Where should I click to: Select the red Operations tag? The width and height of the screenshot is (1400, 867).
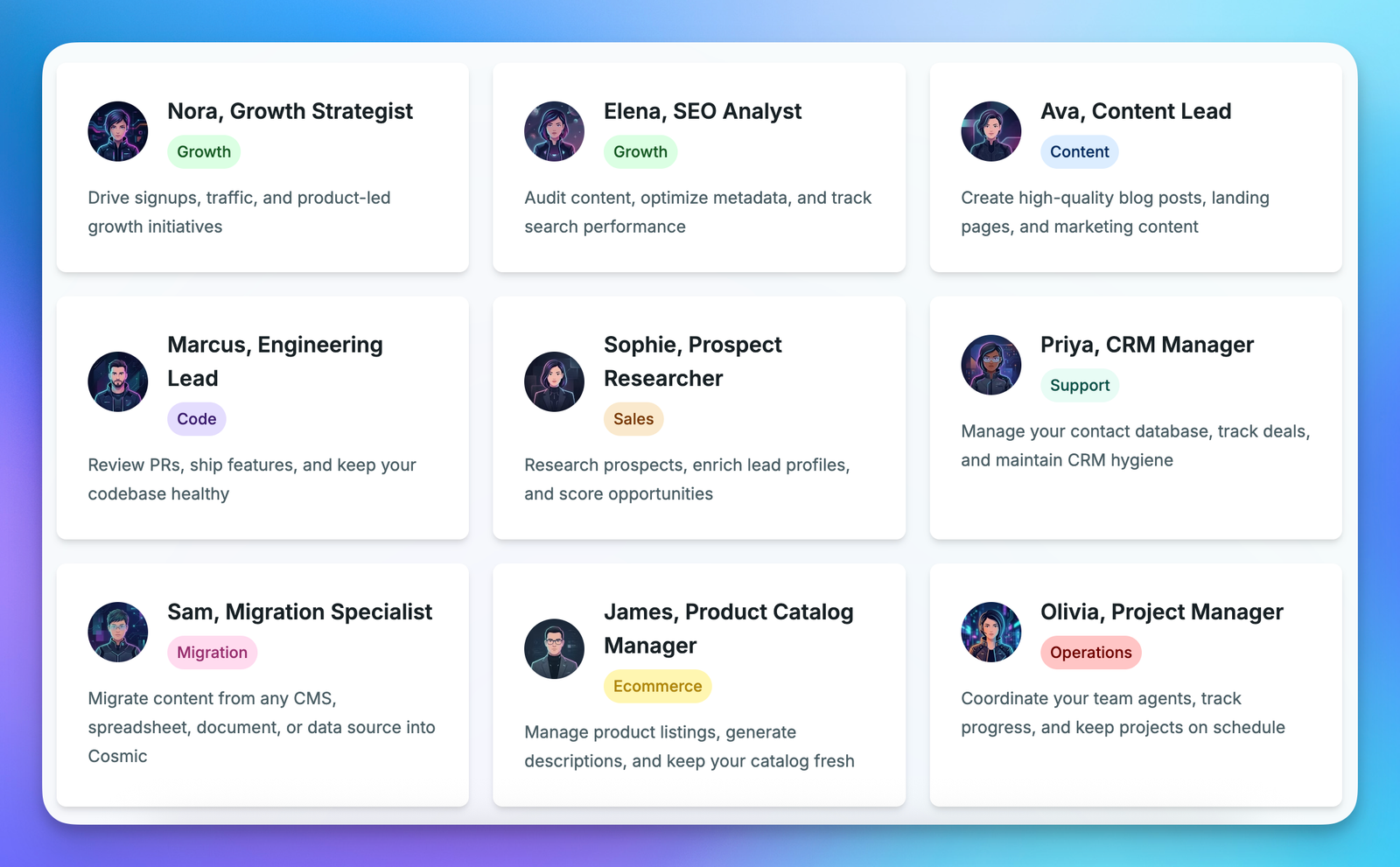coord(1090,653)
